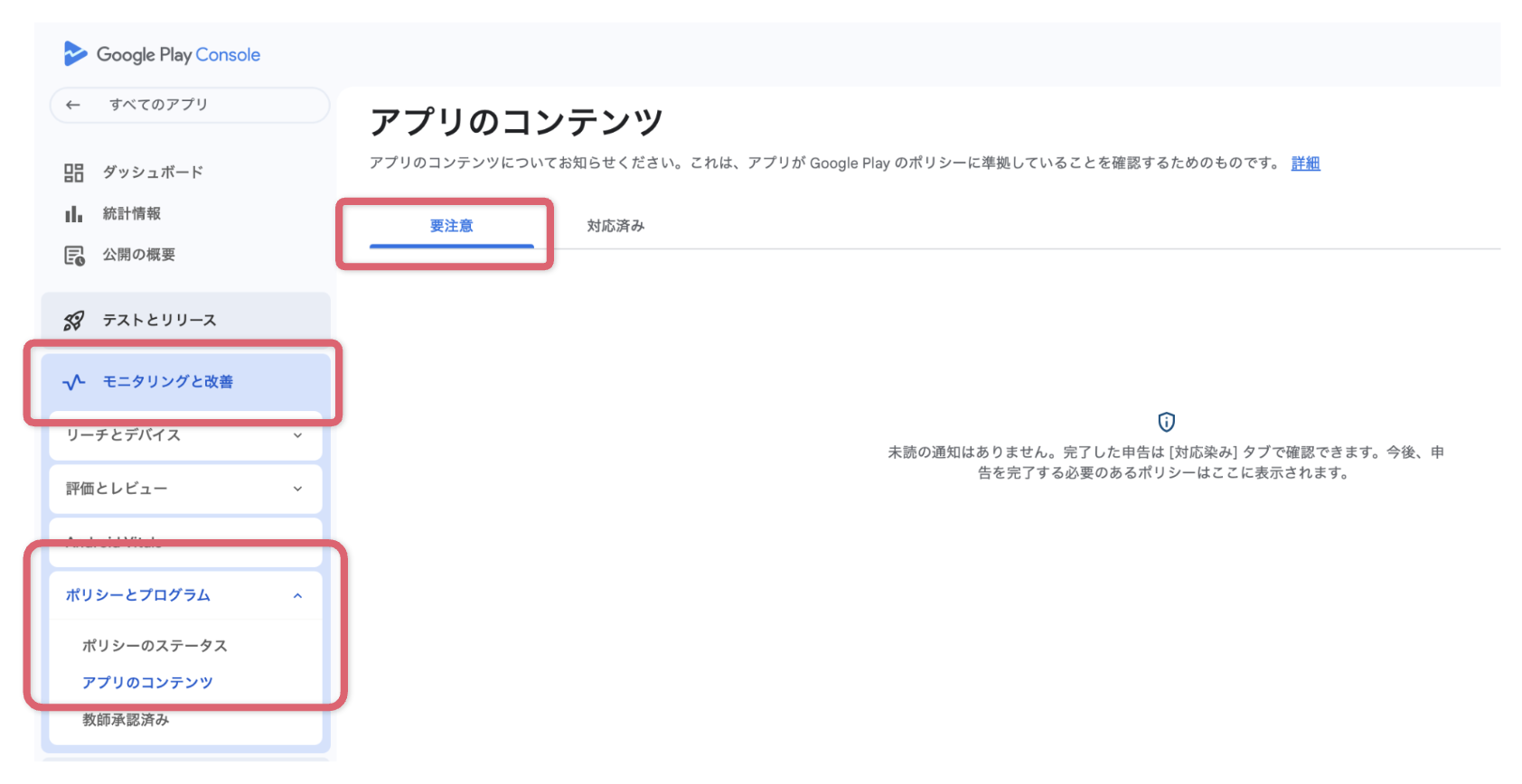Go back to すべてのアプリ

coord(190,105)
